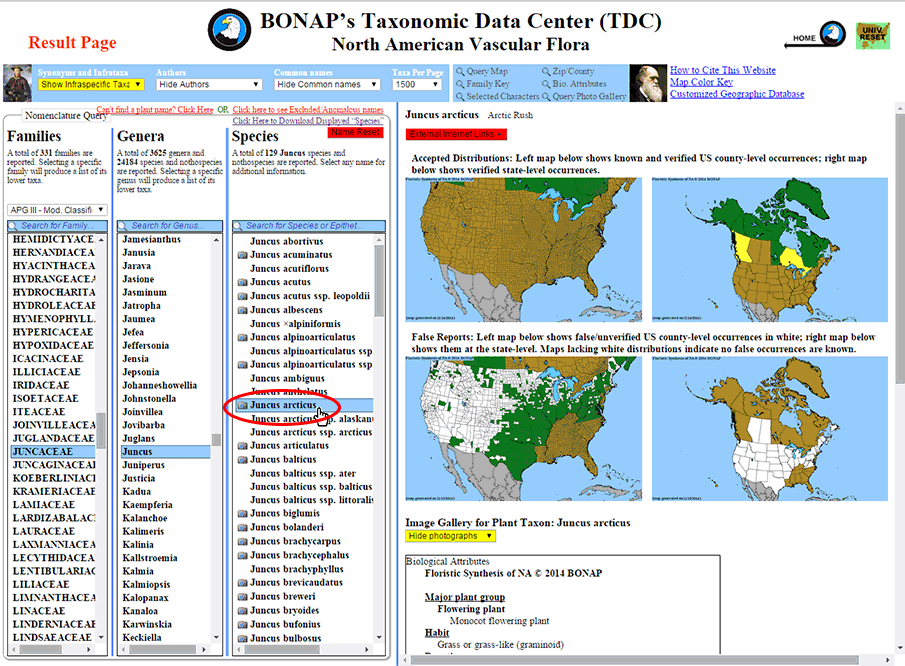Click the camera icon beside Juncus brachycarpus
This screenshot has width=905, height=666.
(x=243, y=541)
